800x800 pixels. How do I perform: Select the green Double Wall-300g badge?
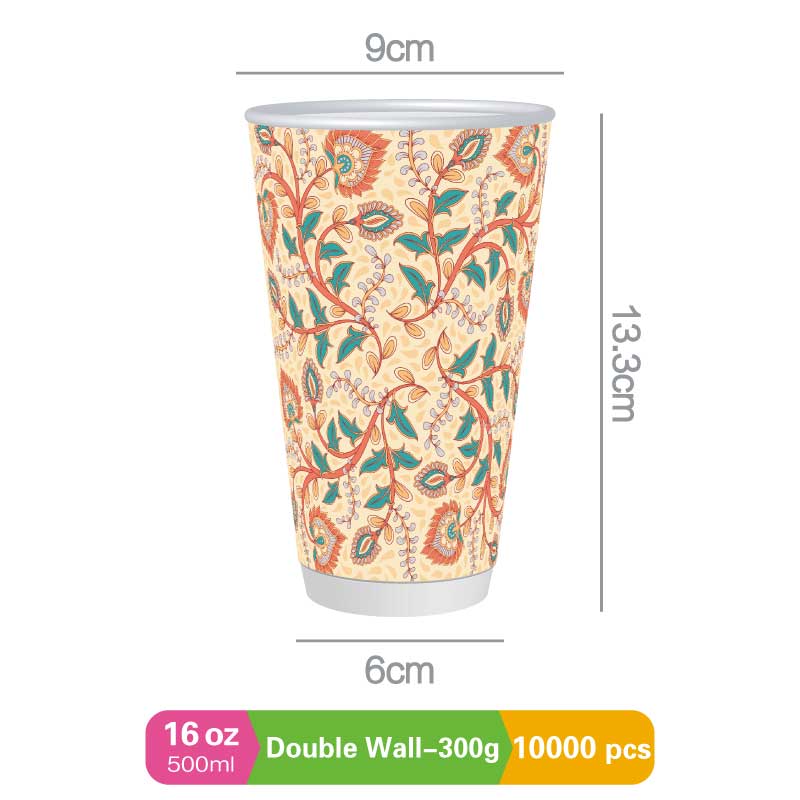coord(378,747)
